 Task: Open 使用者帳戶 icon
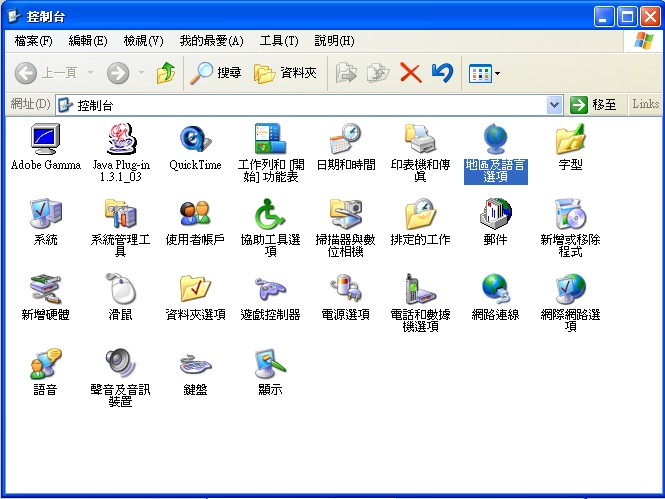click(195, 214)
